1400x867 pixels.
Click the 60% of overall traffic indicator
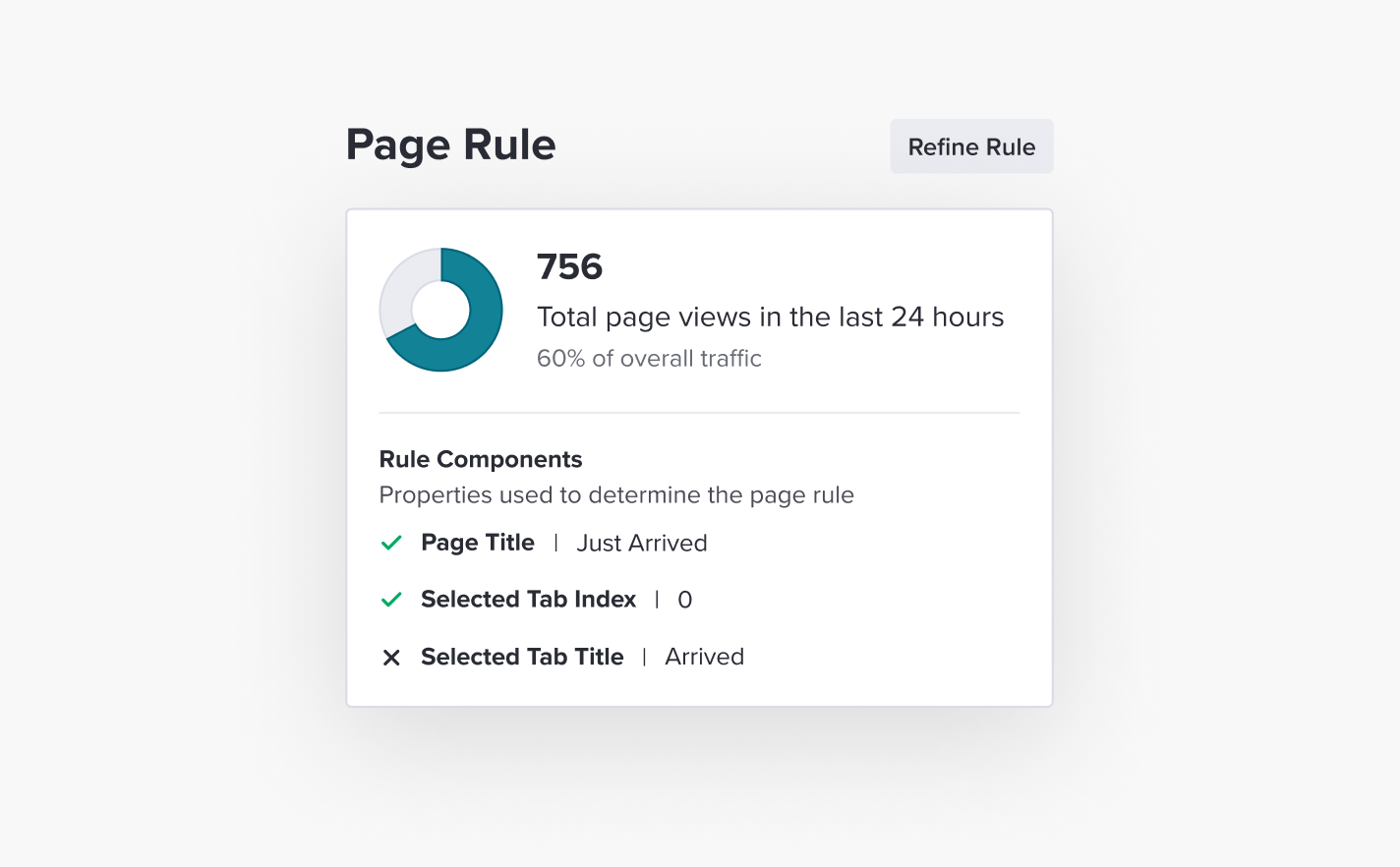point(649,358)
